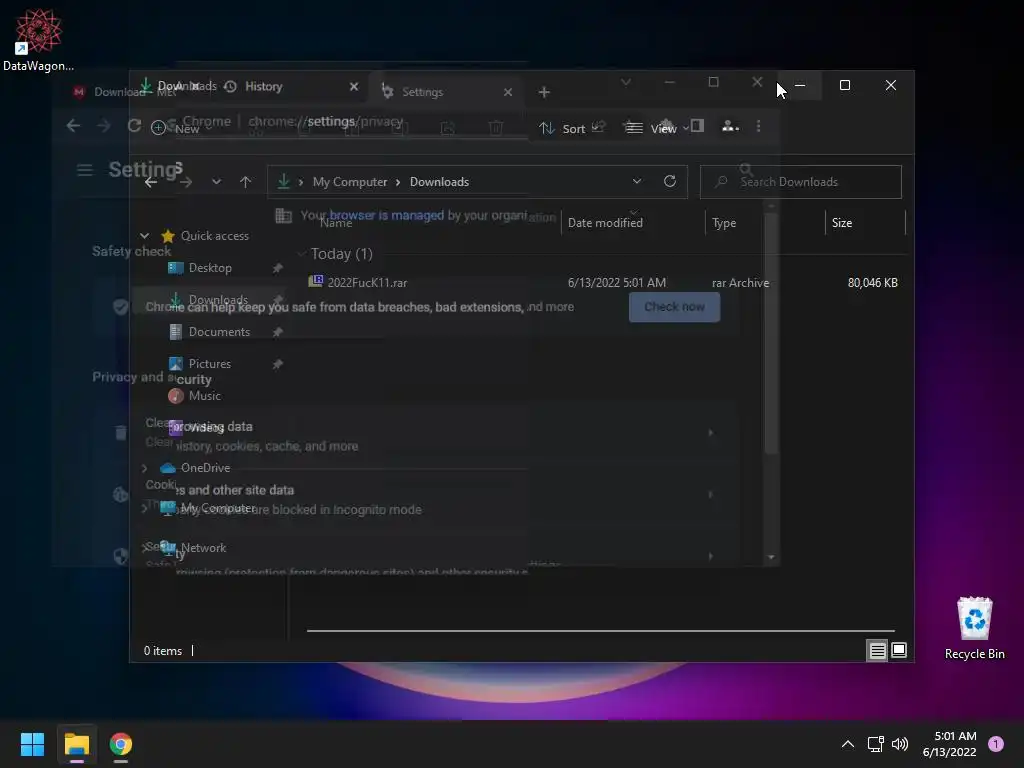
Task: Open the Chrome profile icon
Action: (x=729, y=126)
